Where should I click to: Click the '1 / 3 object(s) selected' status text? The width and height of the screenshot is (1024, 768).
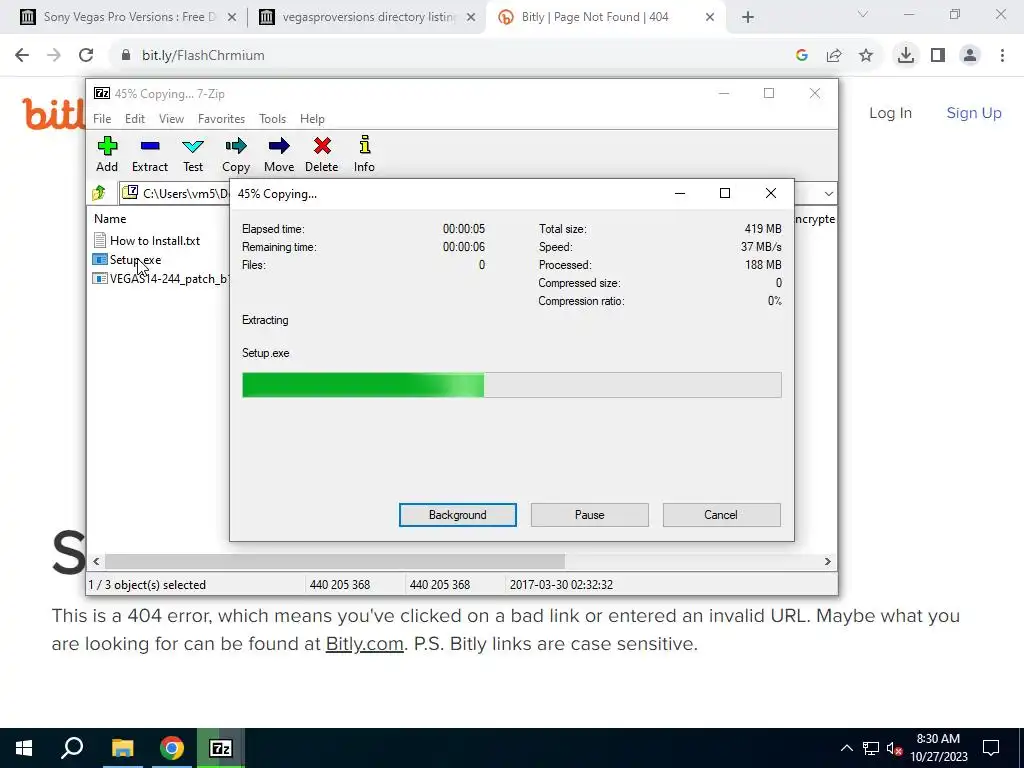point(147,585)
